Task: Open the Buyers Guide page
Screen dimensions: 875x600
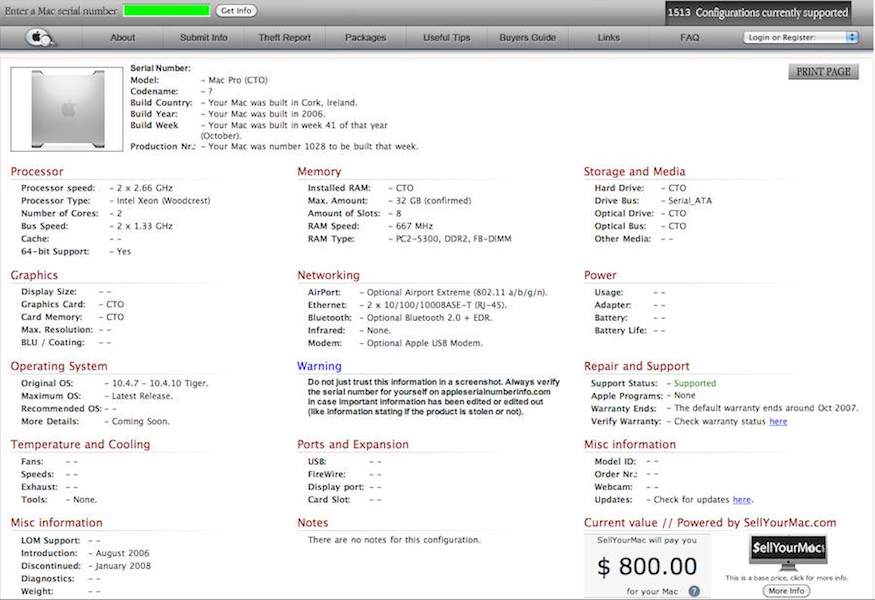Action: (x=527, y=37)
